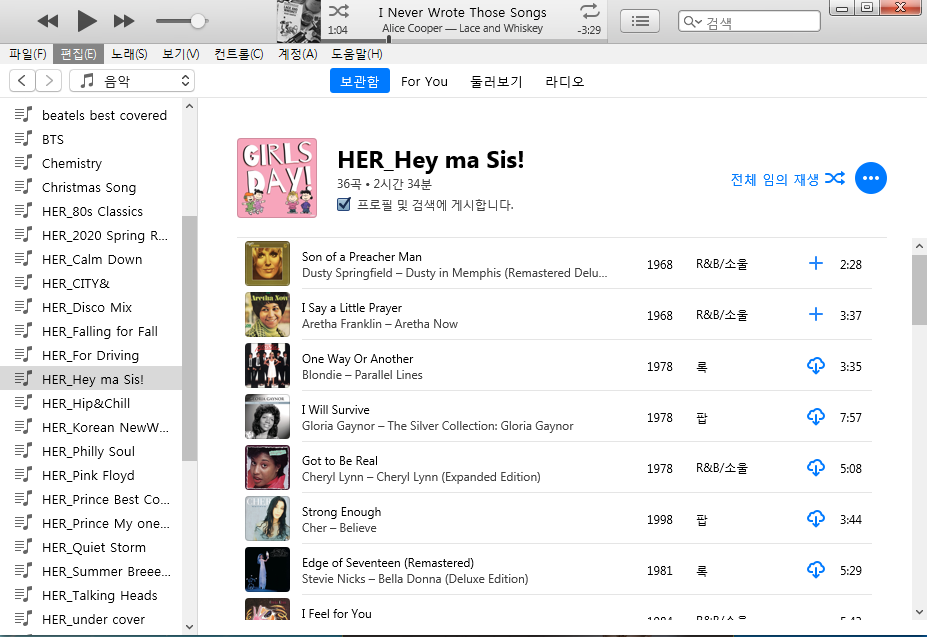The width and height of the screenshot is (927, 637).
Task: Open the 컨트롤(C) menu
Action: pyautogui.click(x=238, y=54)
